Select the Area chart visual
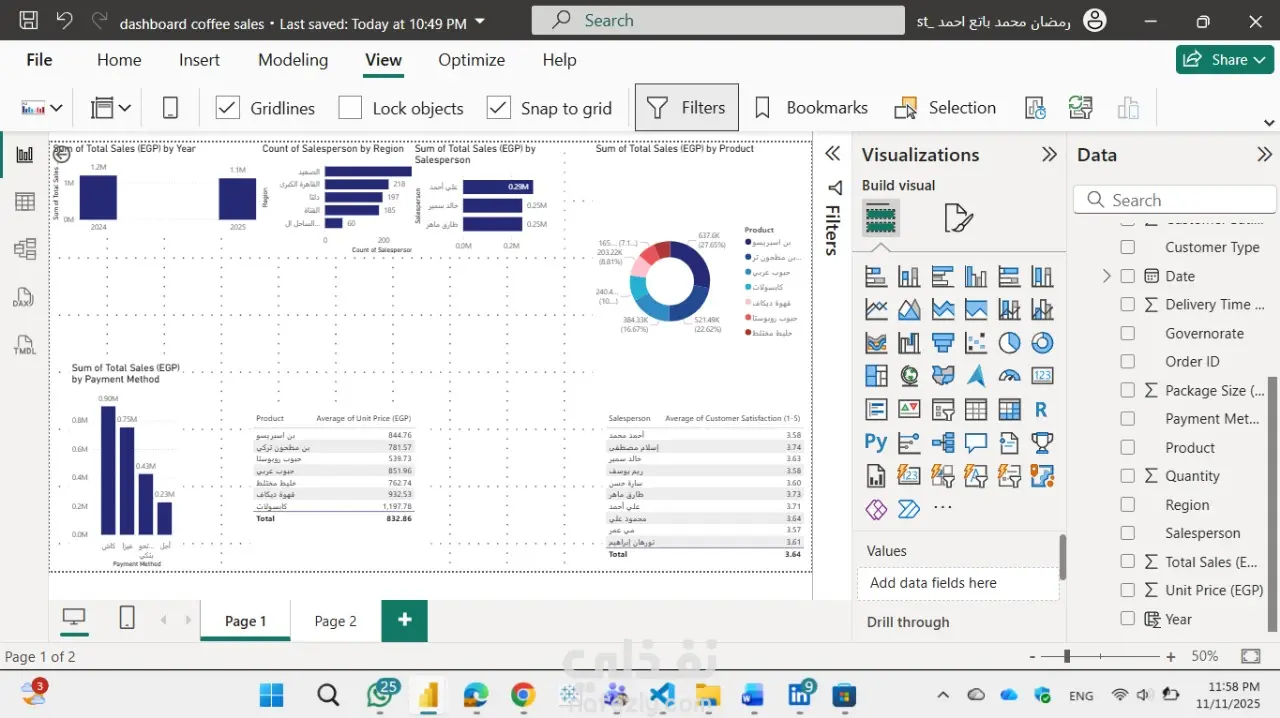This screenshot has width=1280, height=718. [x=909, y=310]
